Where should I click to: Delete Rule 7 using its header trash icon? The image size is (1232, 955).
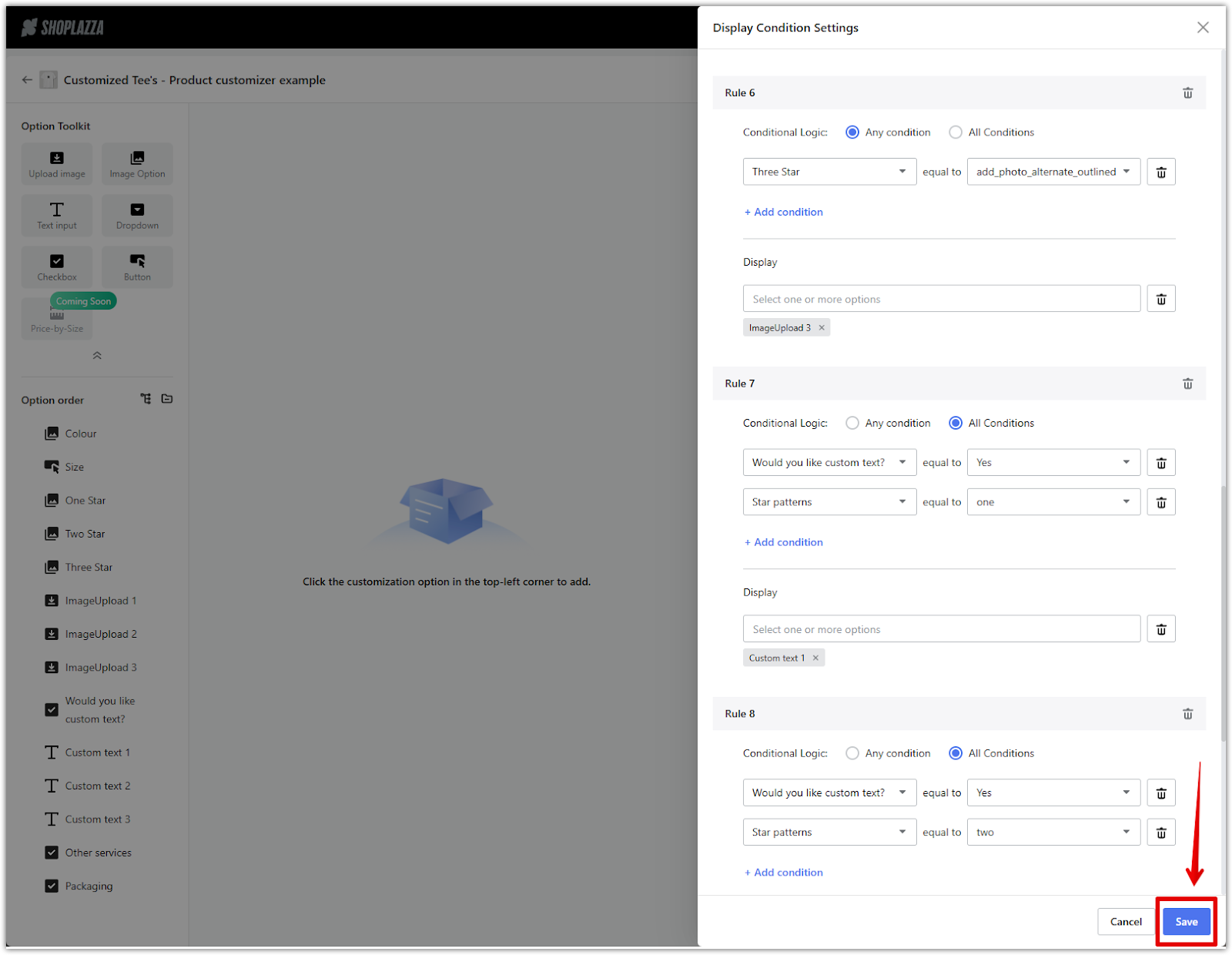pos(1187,384)
